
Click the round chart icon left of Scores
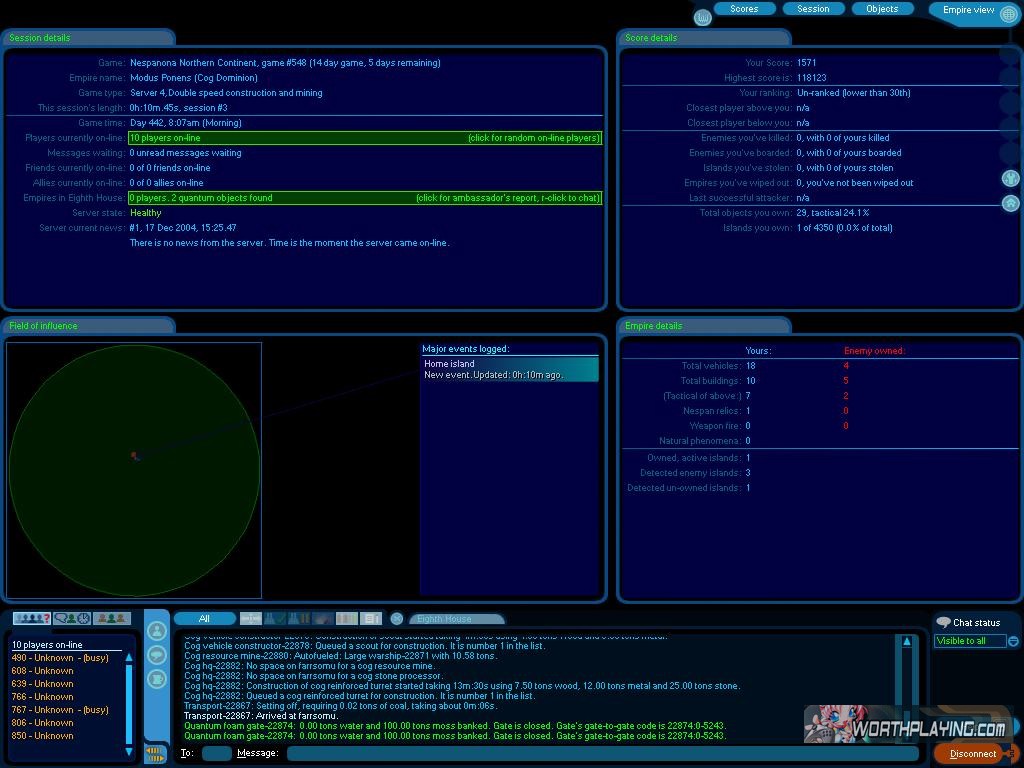(x=702, y=17)
